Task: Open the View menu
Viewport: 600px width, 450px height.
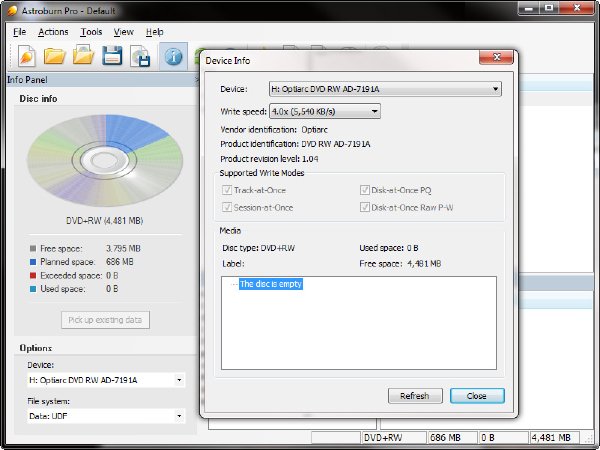Action: click(x=123, y=32)
